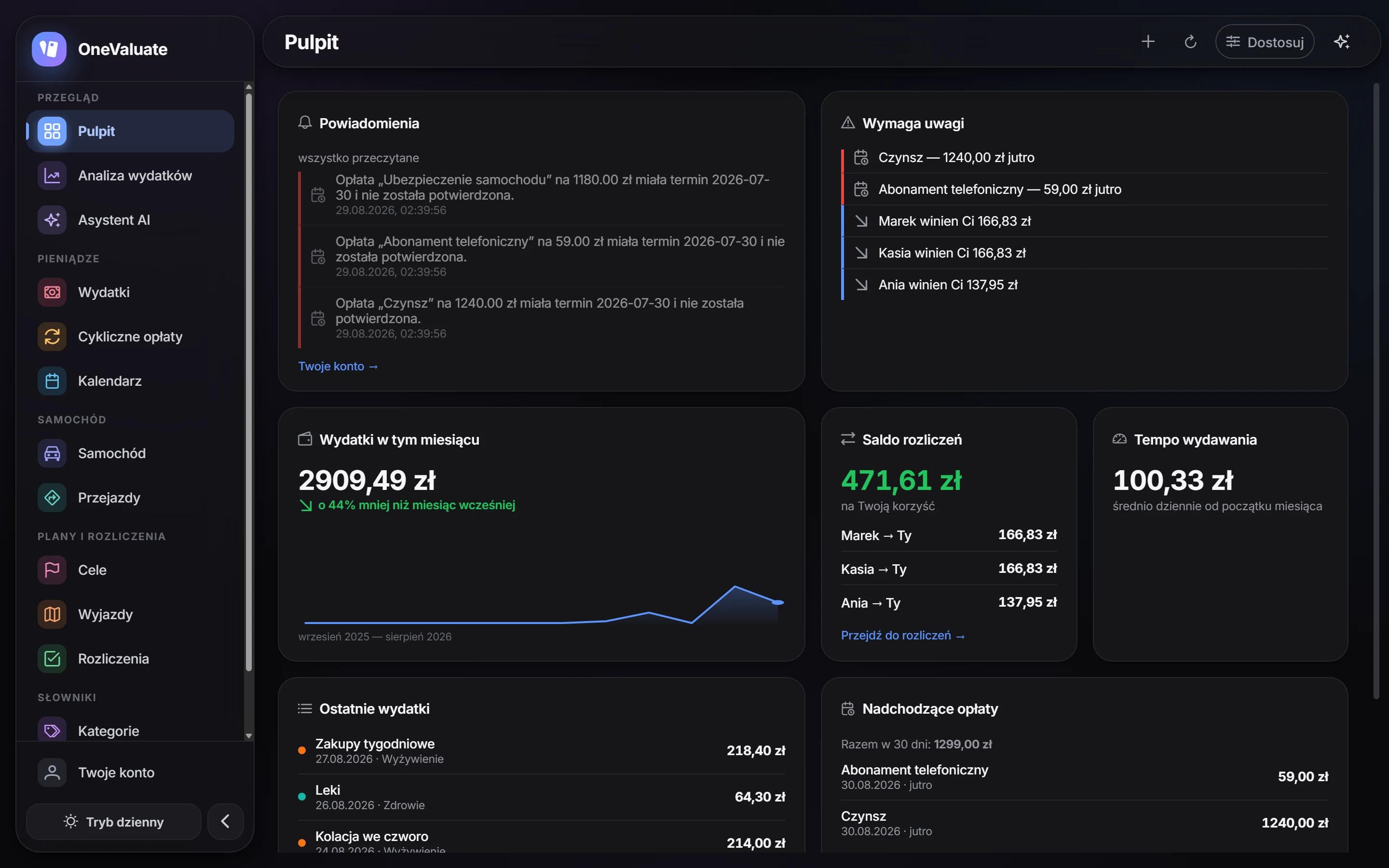Click the last point on expenses chart
Viewport: 1389px width, 868px height.
778,602
